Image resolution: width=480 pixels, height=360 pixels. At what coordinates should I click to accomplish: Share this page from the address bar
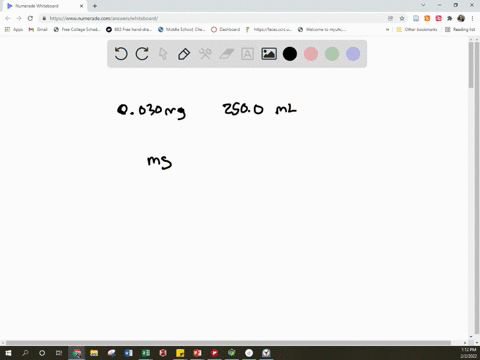pyautogui.click(x=390, y=18)
